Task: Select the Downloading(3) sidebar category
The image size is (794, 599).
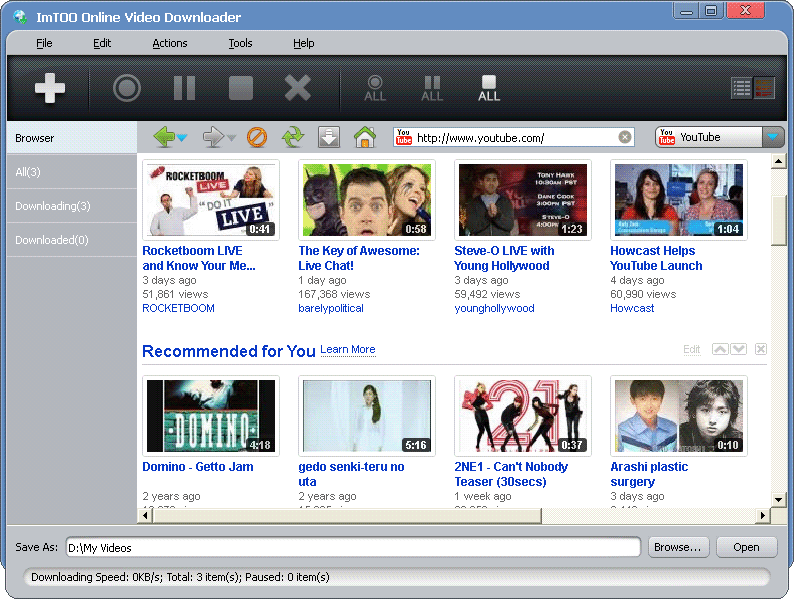Action: tap(53, 206)
